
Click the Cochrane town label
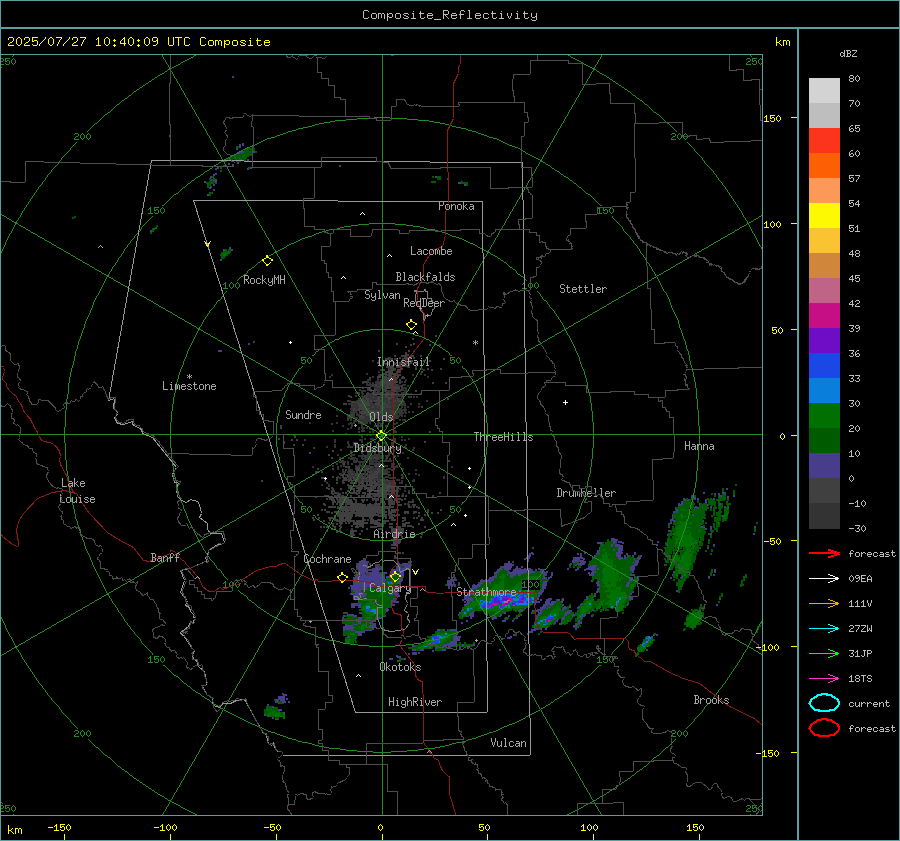pos(327,559)
